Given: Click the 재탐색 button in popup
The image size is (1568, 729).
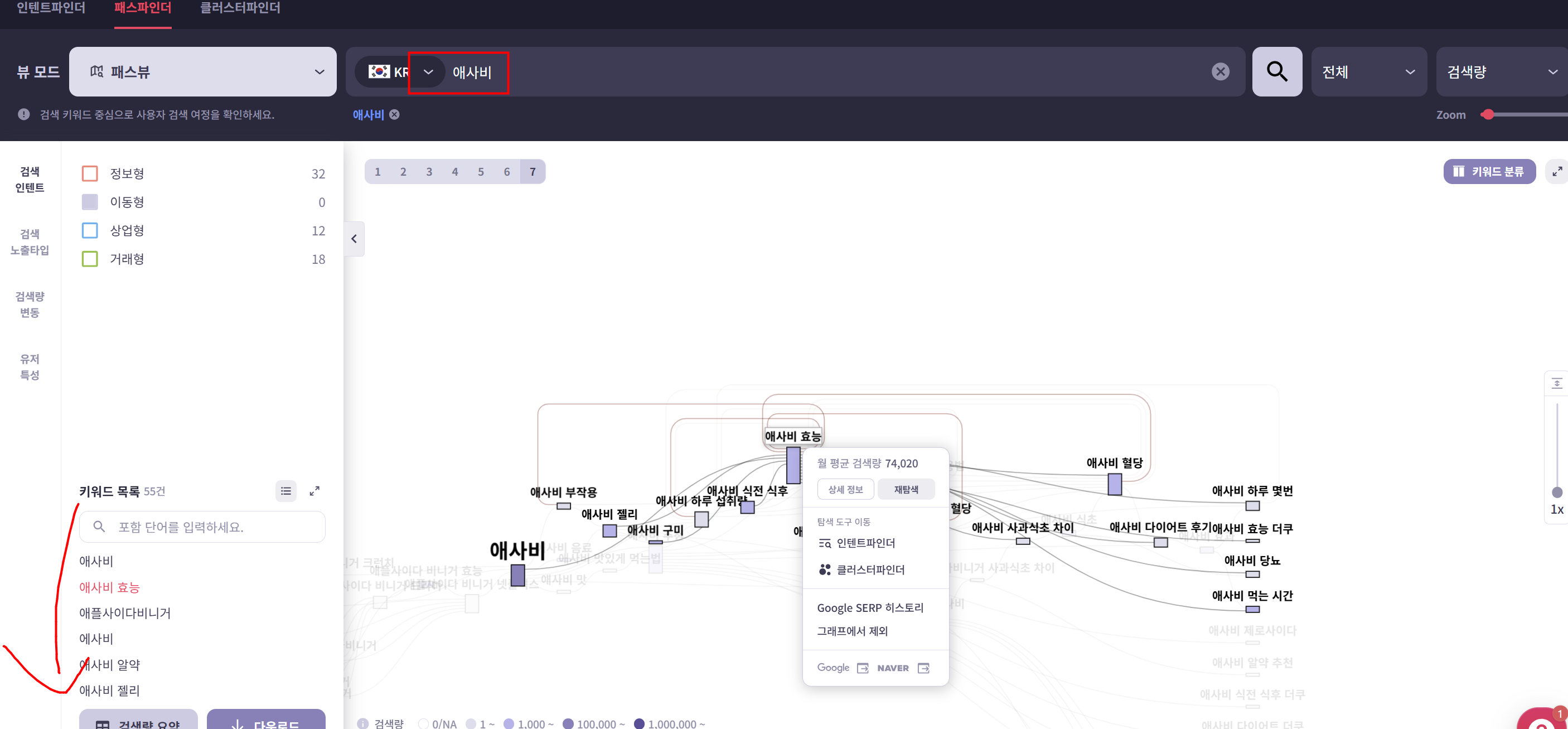Looking at the screenshot, I should tap(906, 490).
